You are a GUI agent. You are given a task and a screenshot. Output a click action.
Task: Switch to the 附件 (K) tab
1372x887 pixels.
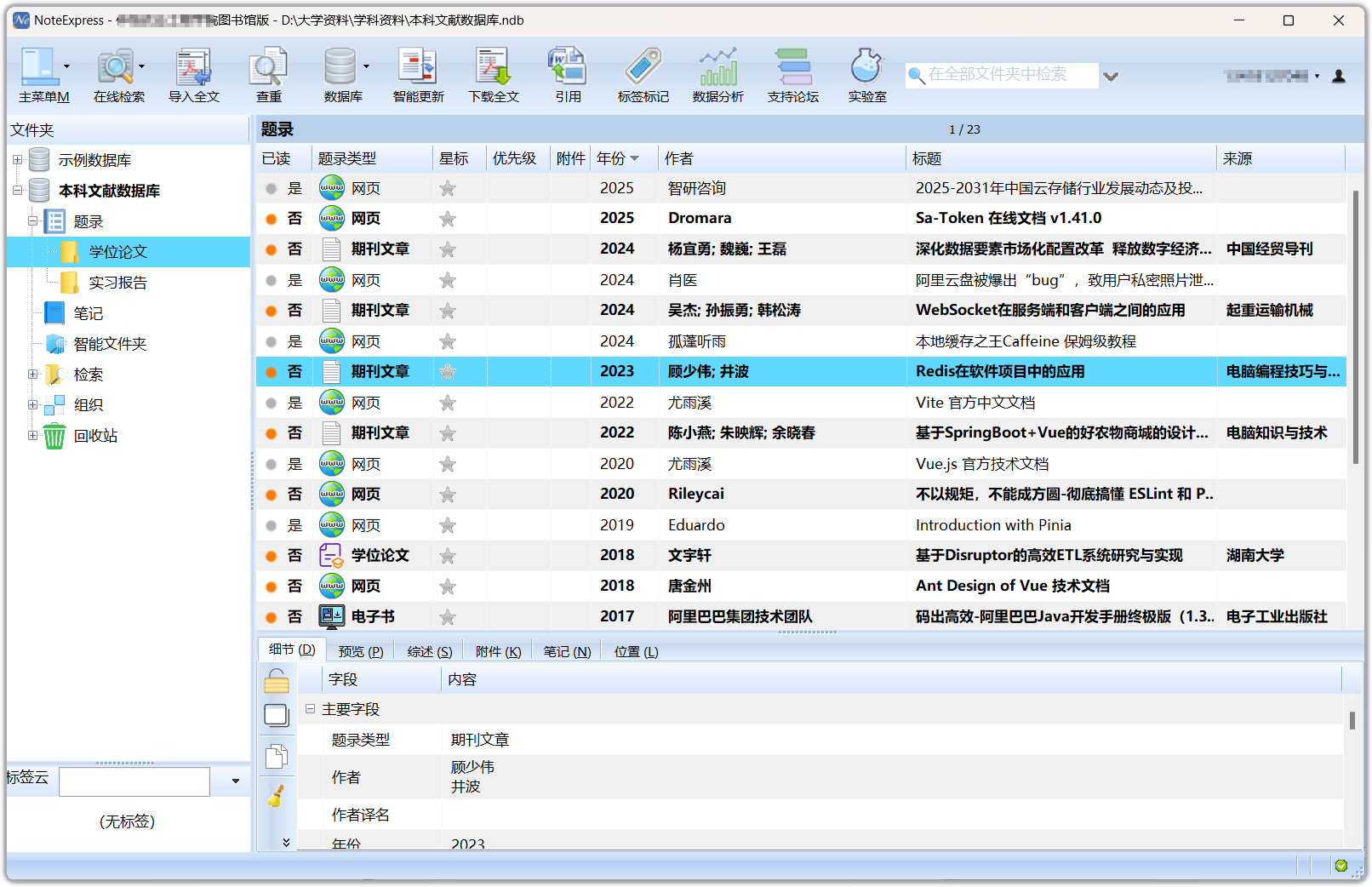499,651
